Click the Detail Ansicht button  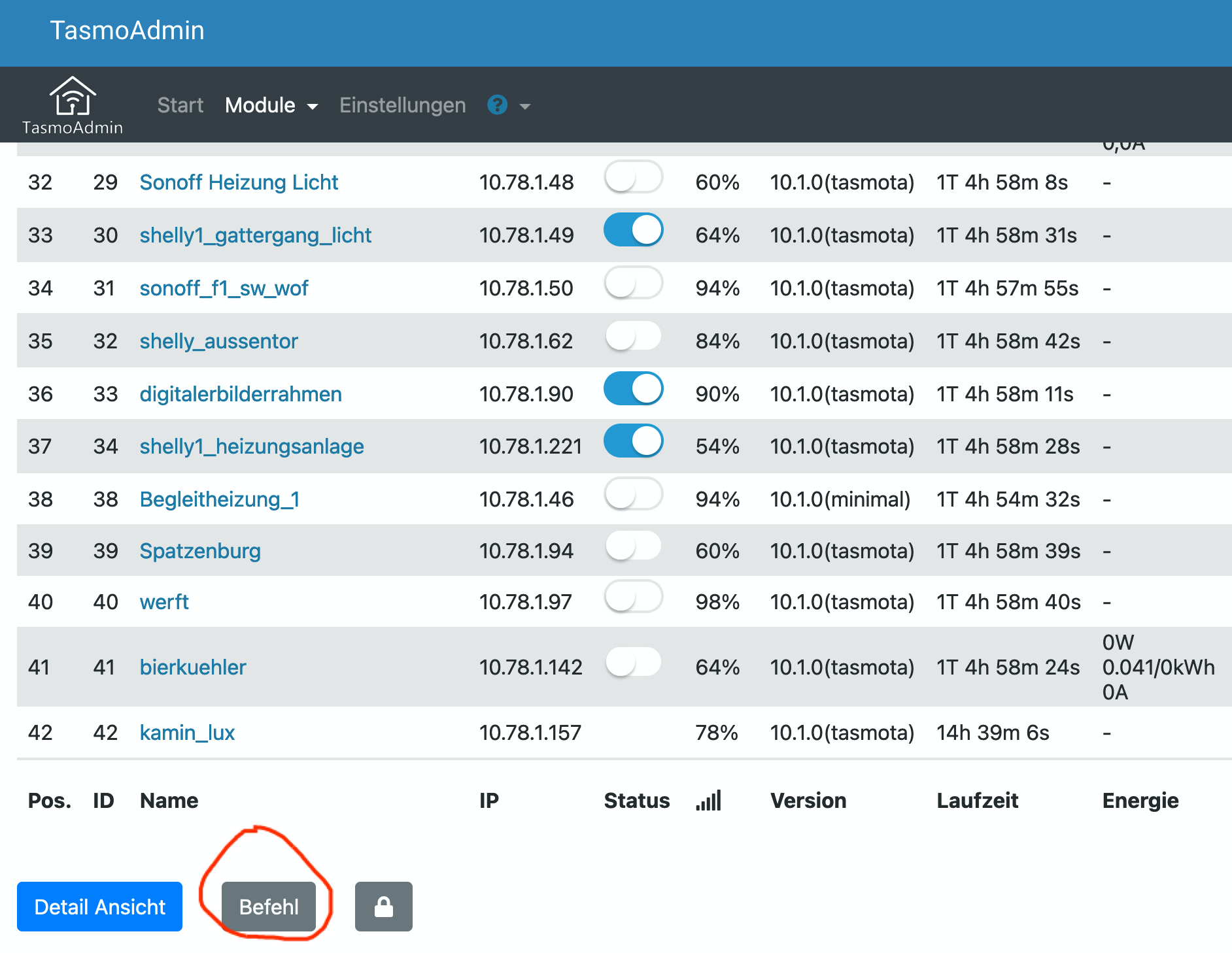99,907
